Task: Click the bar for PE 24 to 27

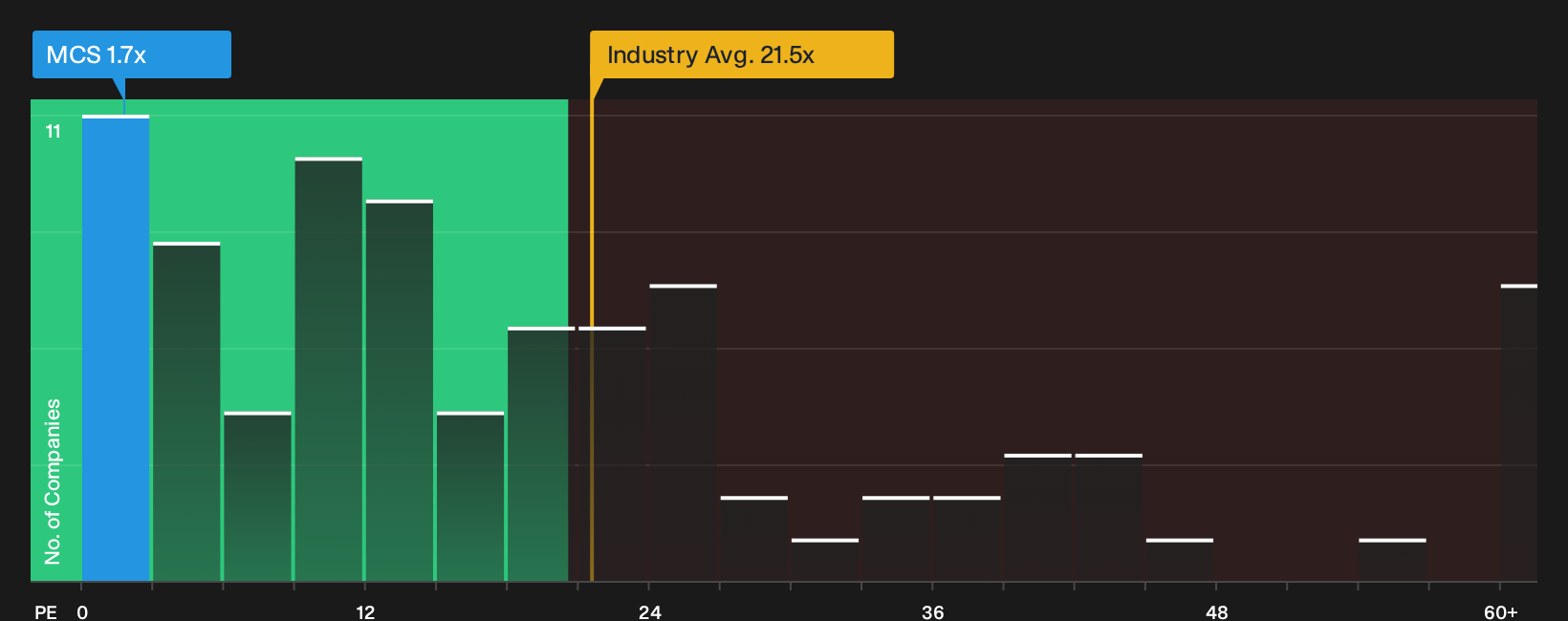Action: point(683,433)
